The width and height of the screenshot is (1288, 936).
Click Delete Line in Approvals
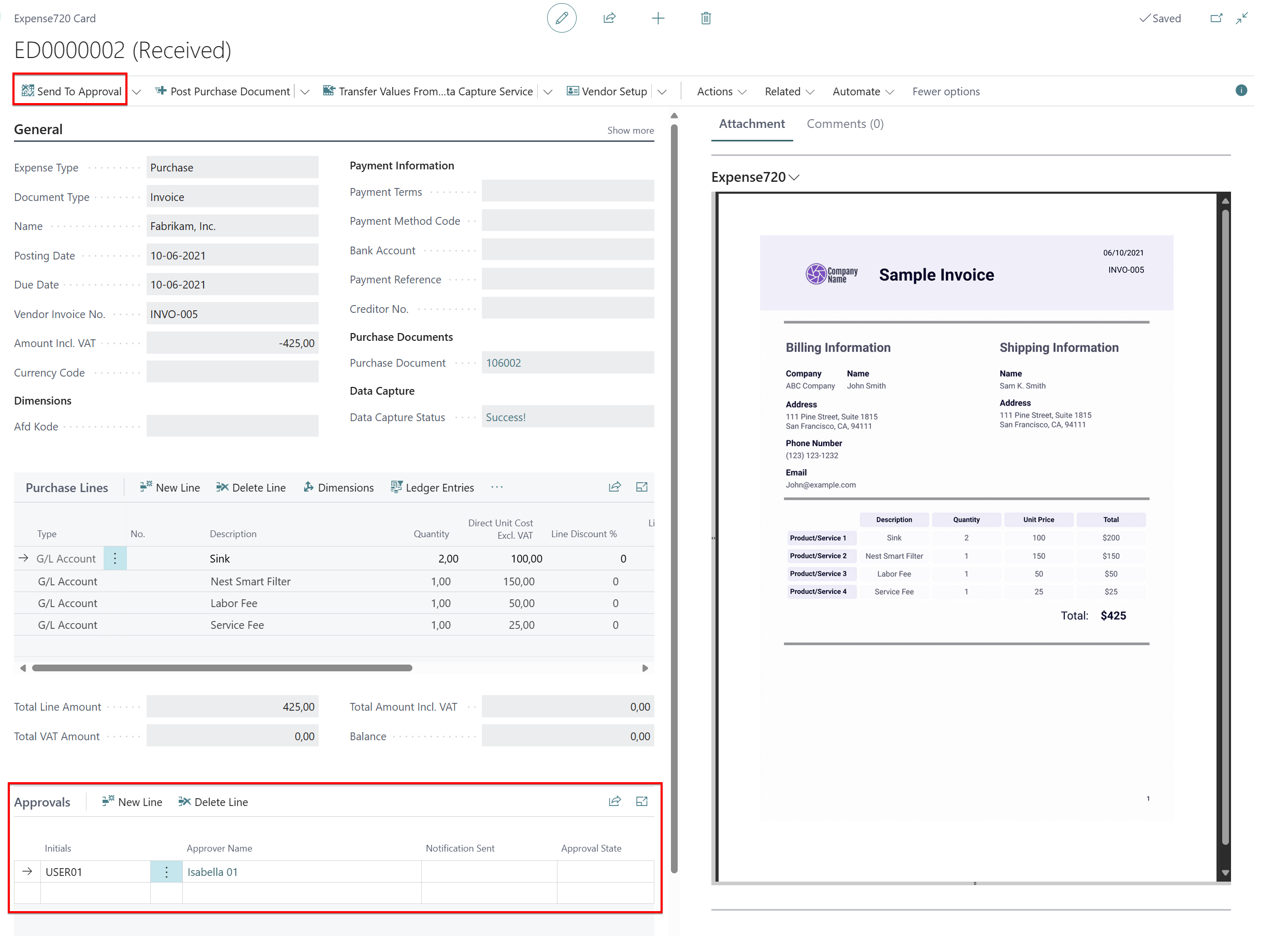[x=213, y=802]
